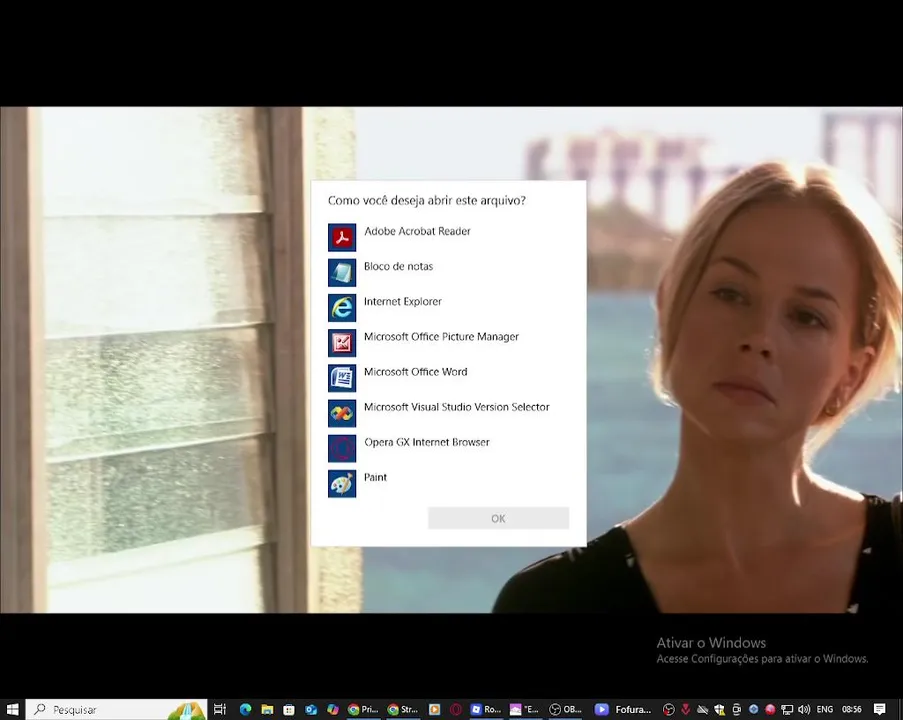Switch to the "E..." photo taskbar window
This screenshot has width=903, height=720.
click(525, 709)
